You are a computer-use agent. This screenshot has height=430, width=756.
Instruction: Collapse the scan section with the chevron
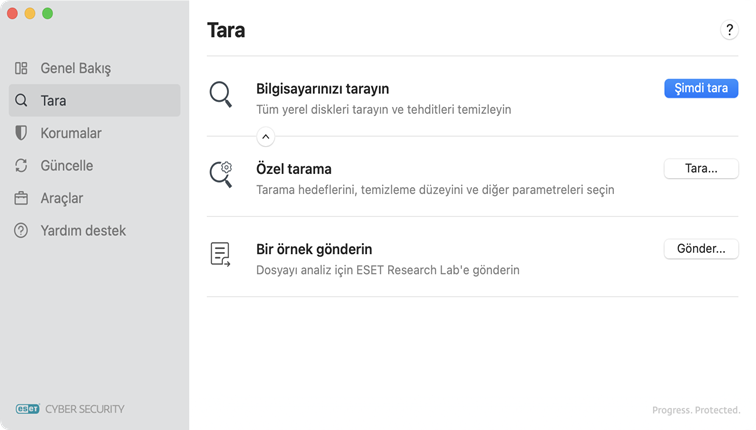tap(265, 137)
